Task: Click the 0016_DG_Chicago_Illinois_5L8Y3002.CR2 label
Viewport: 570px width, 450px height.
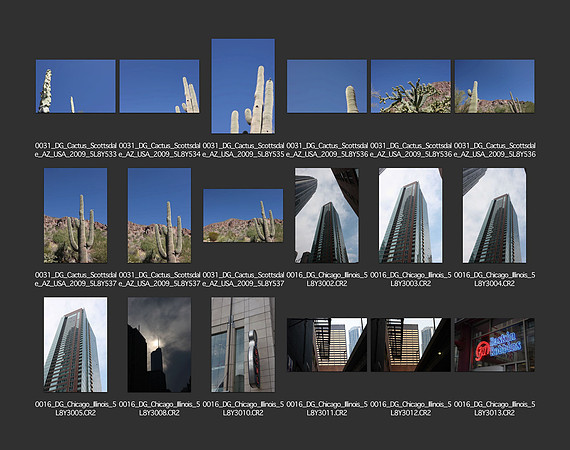Action: point(327,279)
